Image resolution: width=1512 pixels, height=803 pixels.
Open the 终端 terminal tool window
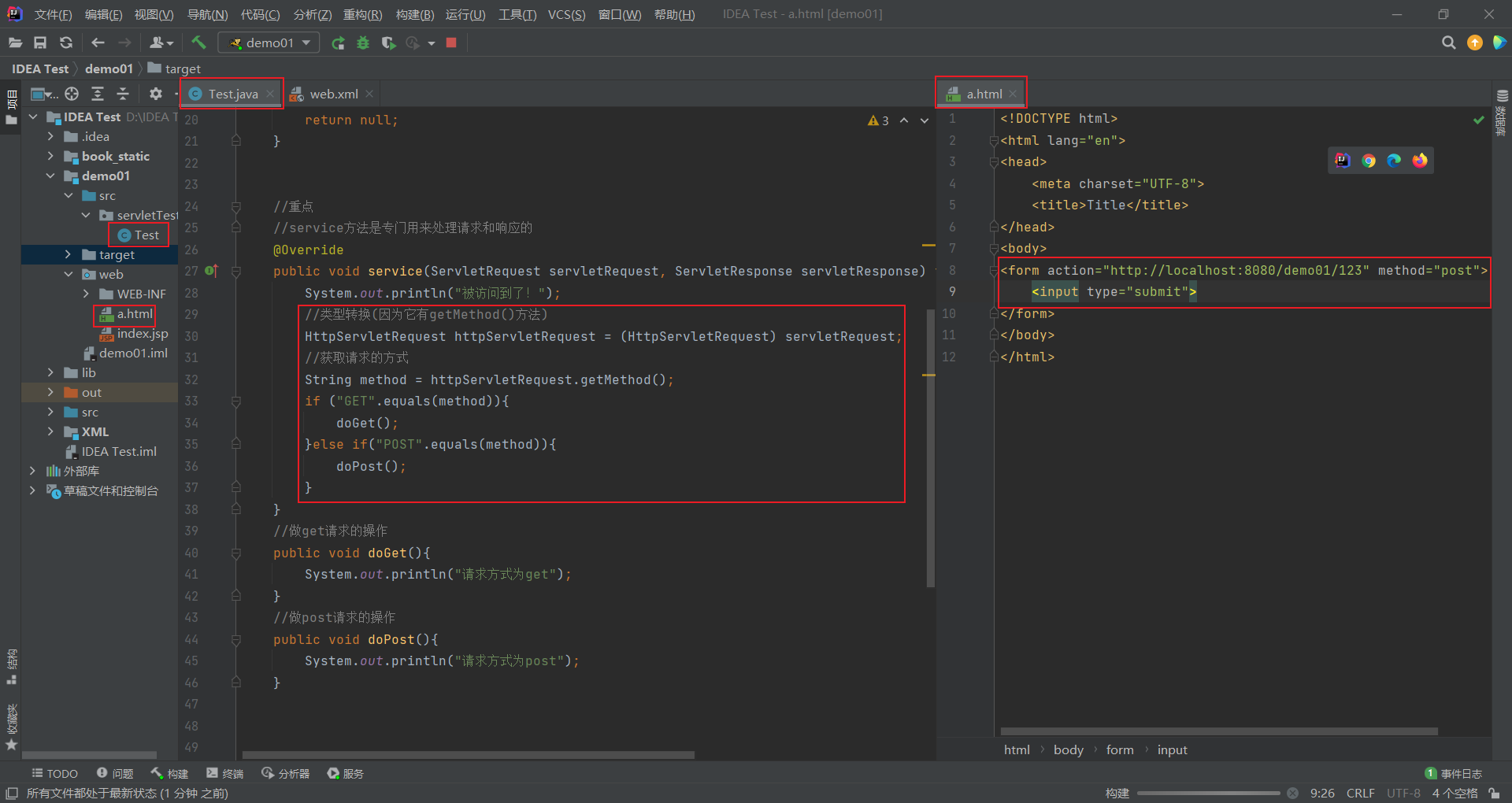pos(225,773)
